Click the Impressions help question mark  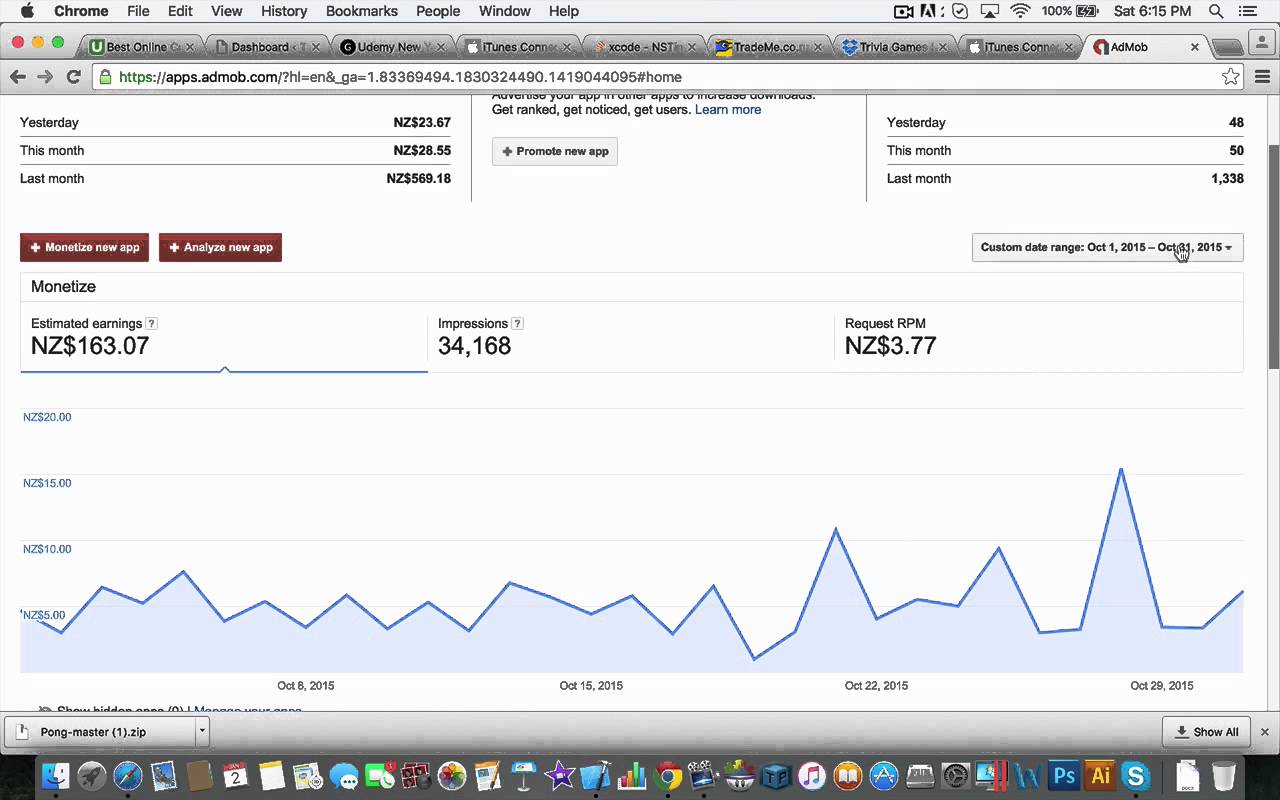[517, 323]
